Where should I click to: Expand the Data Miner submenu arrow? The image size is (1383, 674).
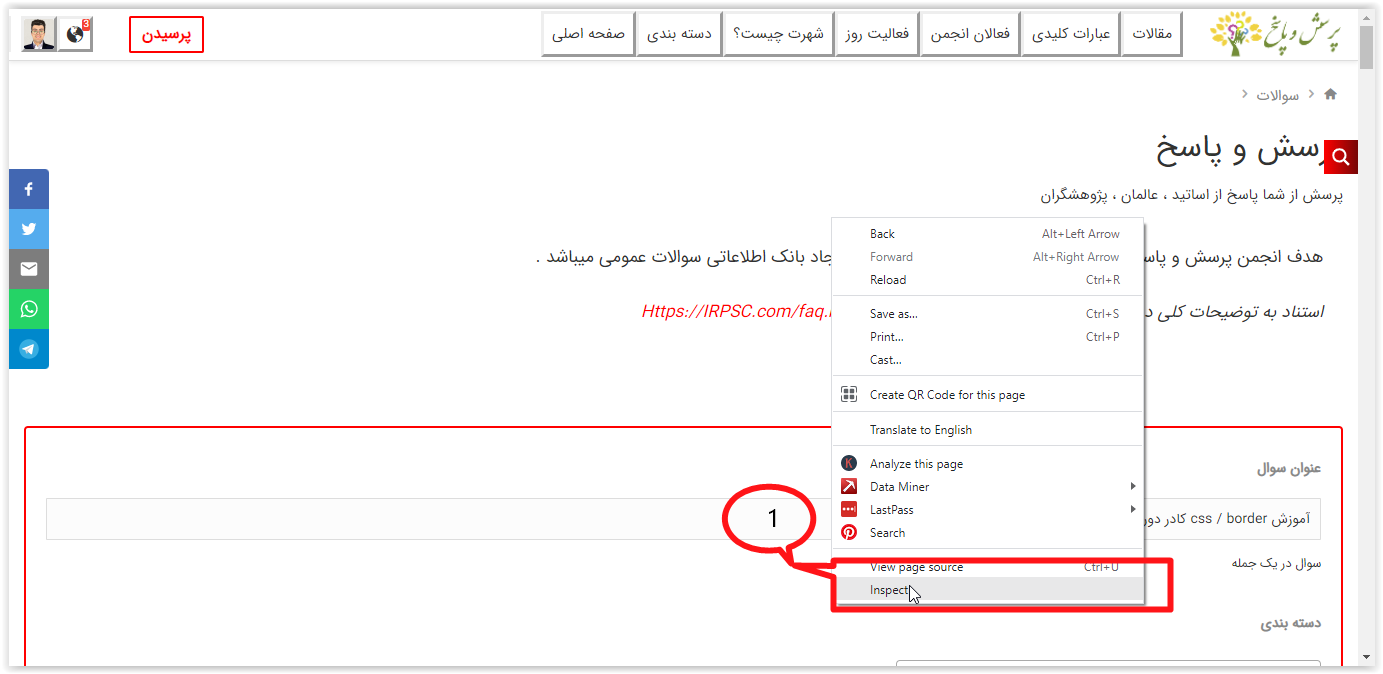coord(1132,487)
